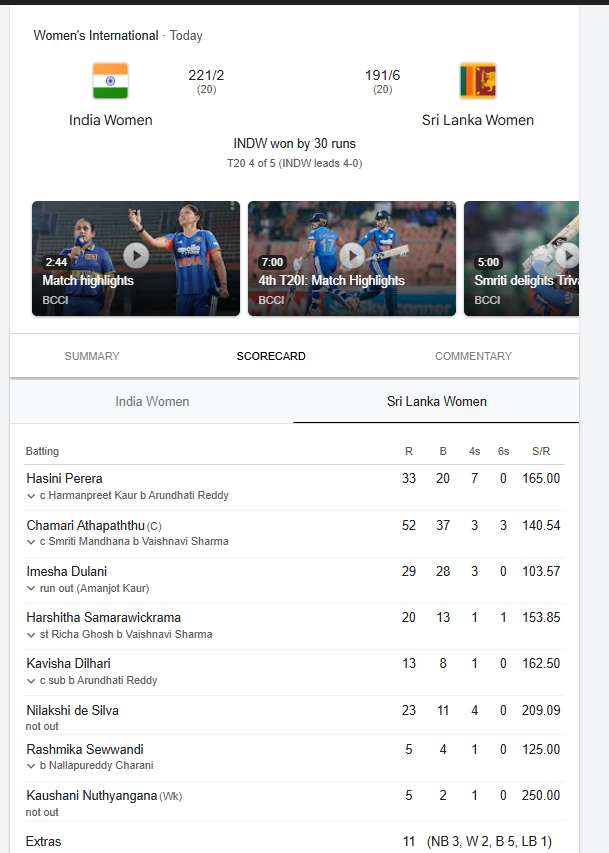Switch to the Summary tab
This screenshot has width=609, height=853.
92,356
